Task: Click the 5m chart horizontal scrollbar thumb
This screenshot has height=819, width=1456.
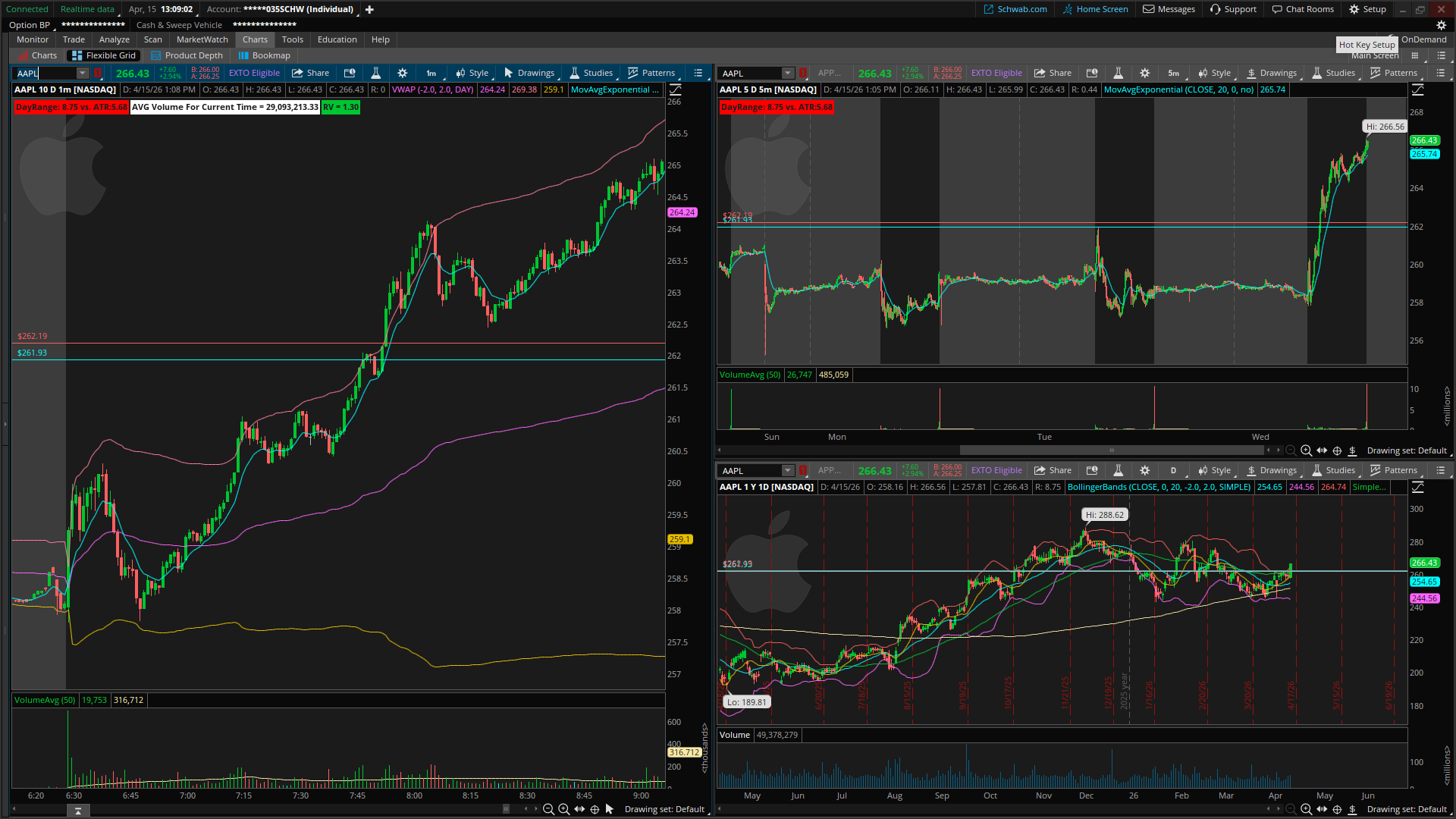Action: [x=1112, y=450]
